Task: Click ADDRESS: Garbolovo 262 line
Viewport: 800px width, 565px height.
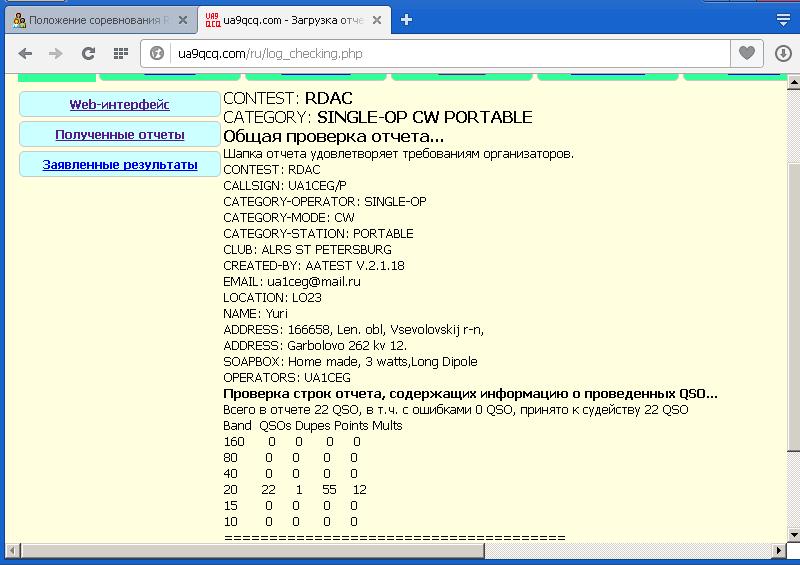Action: [315, 346]
